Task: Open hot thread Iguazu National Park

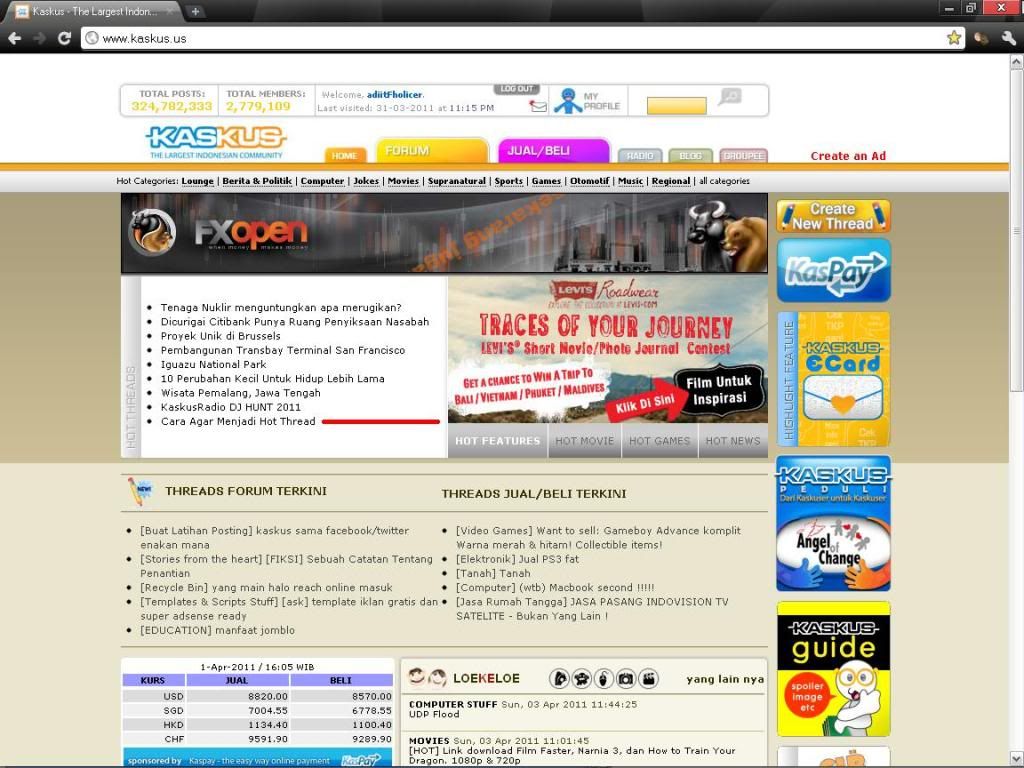Action: [214, 364]
